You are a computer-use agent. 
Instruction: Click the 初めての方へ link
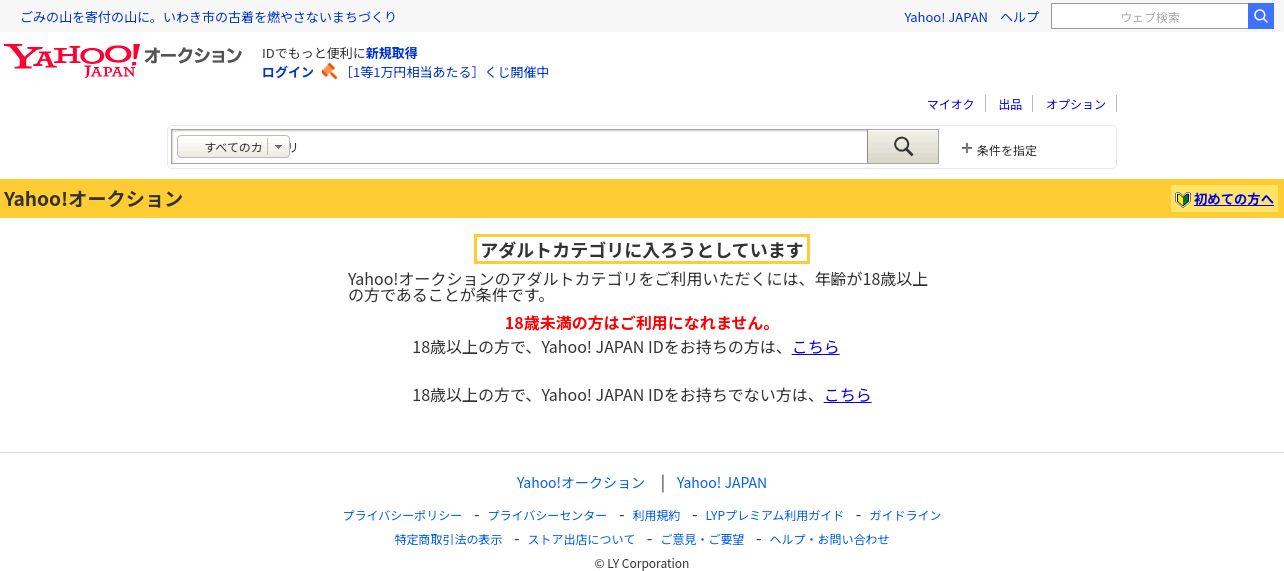(x=1234, y=199)
